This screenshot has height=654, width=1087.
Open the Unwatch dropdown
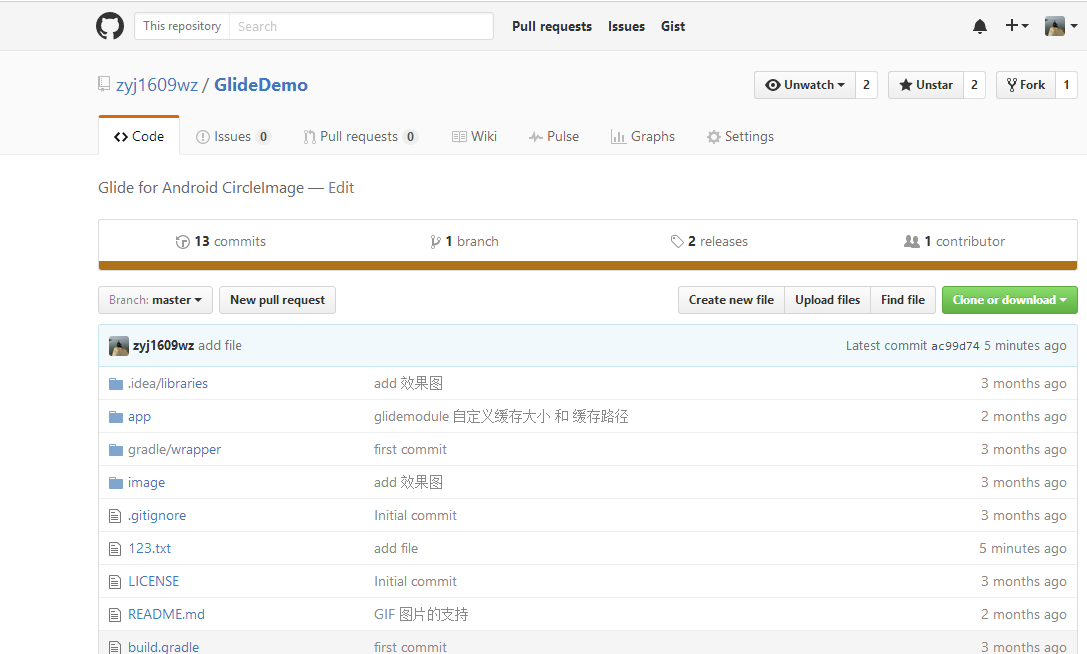click(x=805, y=85)
